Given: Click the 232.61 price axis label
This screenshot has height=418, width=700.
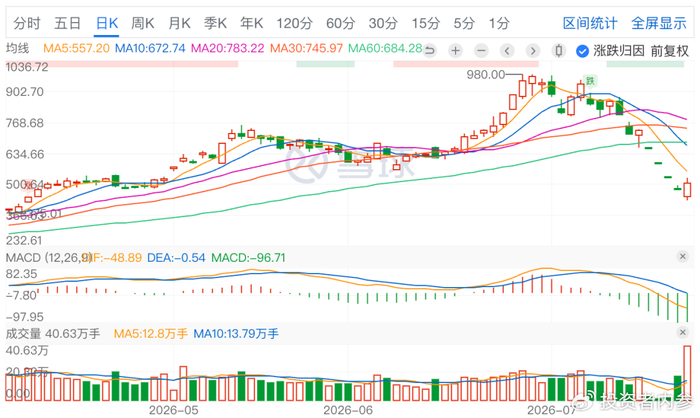Looking at the screenshot, I should click(24, 240).
